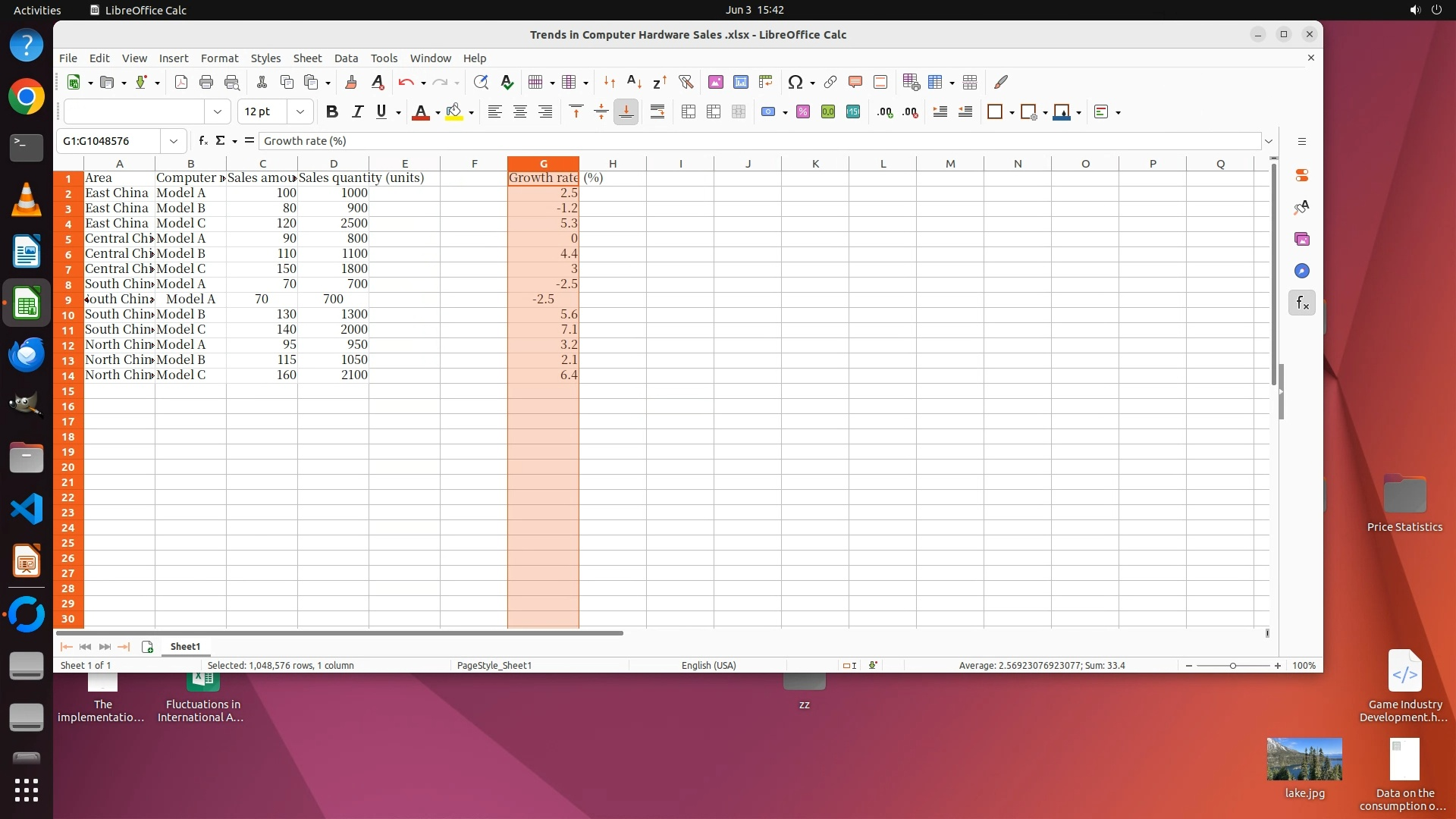1456x819 pixels.
Task: Expand the formula input line
Action: [x=1269, y=141]
